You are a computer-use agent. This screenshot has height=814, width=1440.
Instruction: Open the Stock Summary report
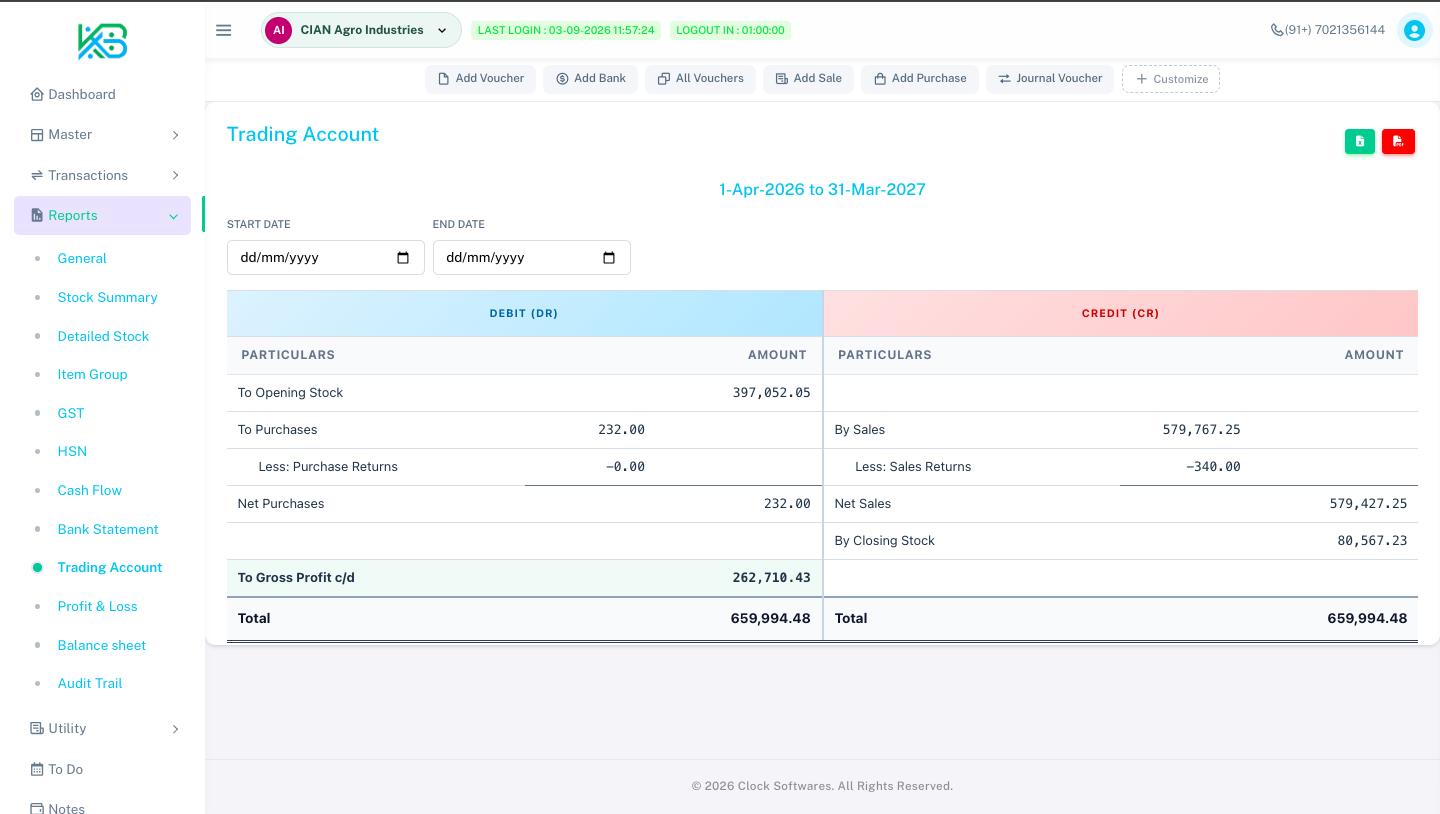click(108, 298)
